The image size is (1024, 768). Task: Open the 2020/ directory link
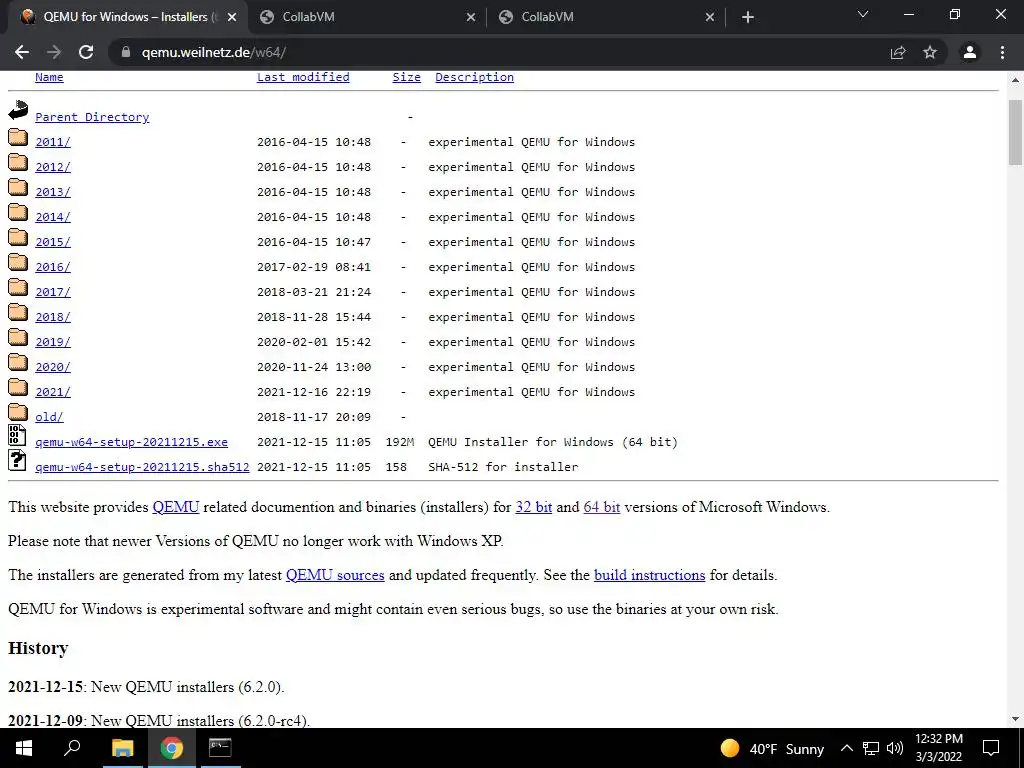click(x=53, y=367)
